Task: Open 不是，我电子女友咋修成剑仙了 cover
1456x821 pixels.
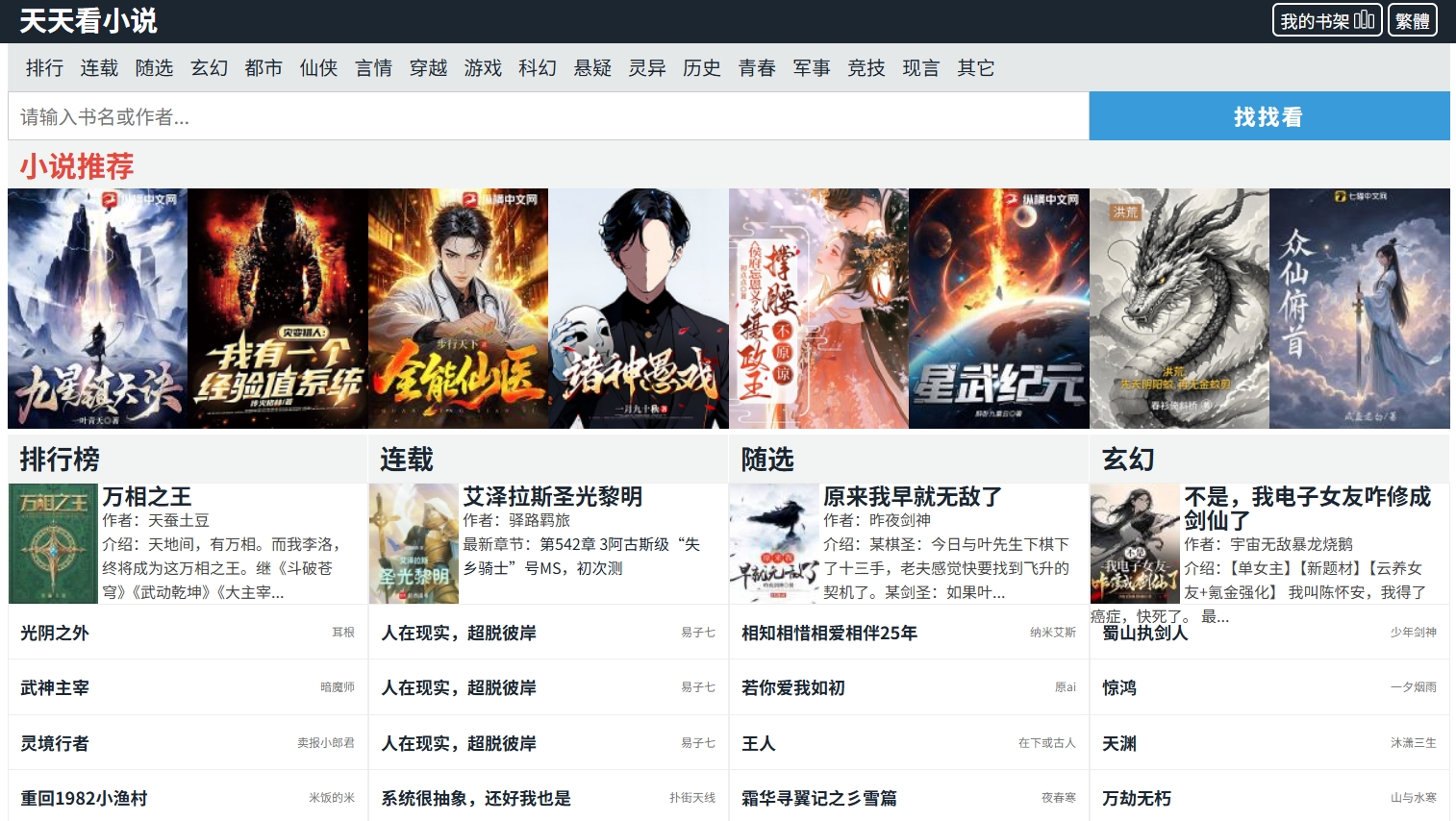Action: pyautogui.click(x=1135, y=543)
